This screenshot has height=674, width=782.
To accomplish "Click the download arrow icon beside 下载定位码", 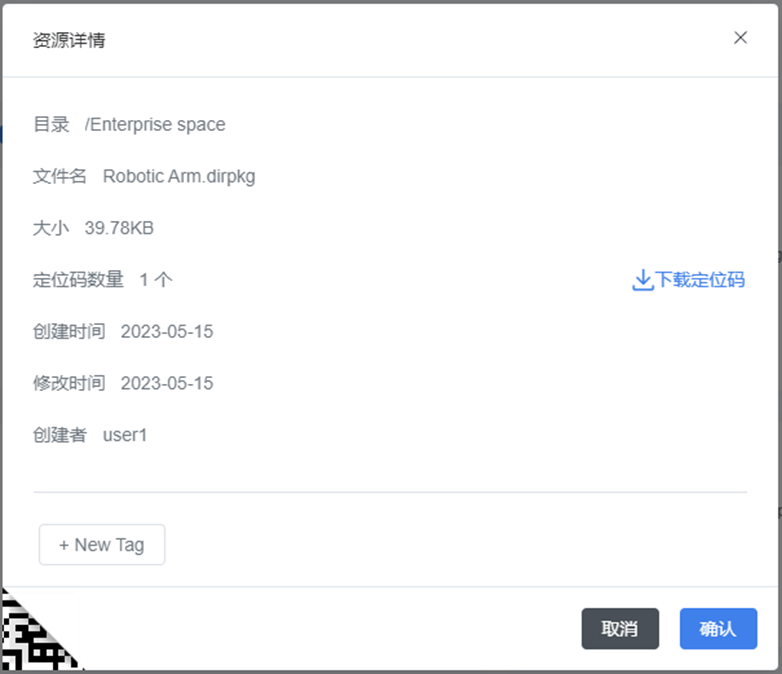I will click(x=642, y=280).
